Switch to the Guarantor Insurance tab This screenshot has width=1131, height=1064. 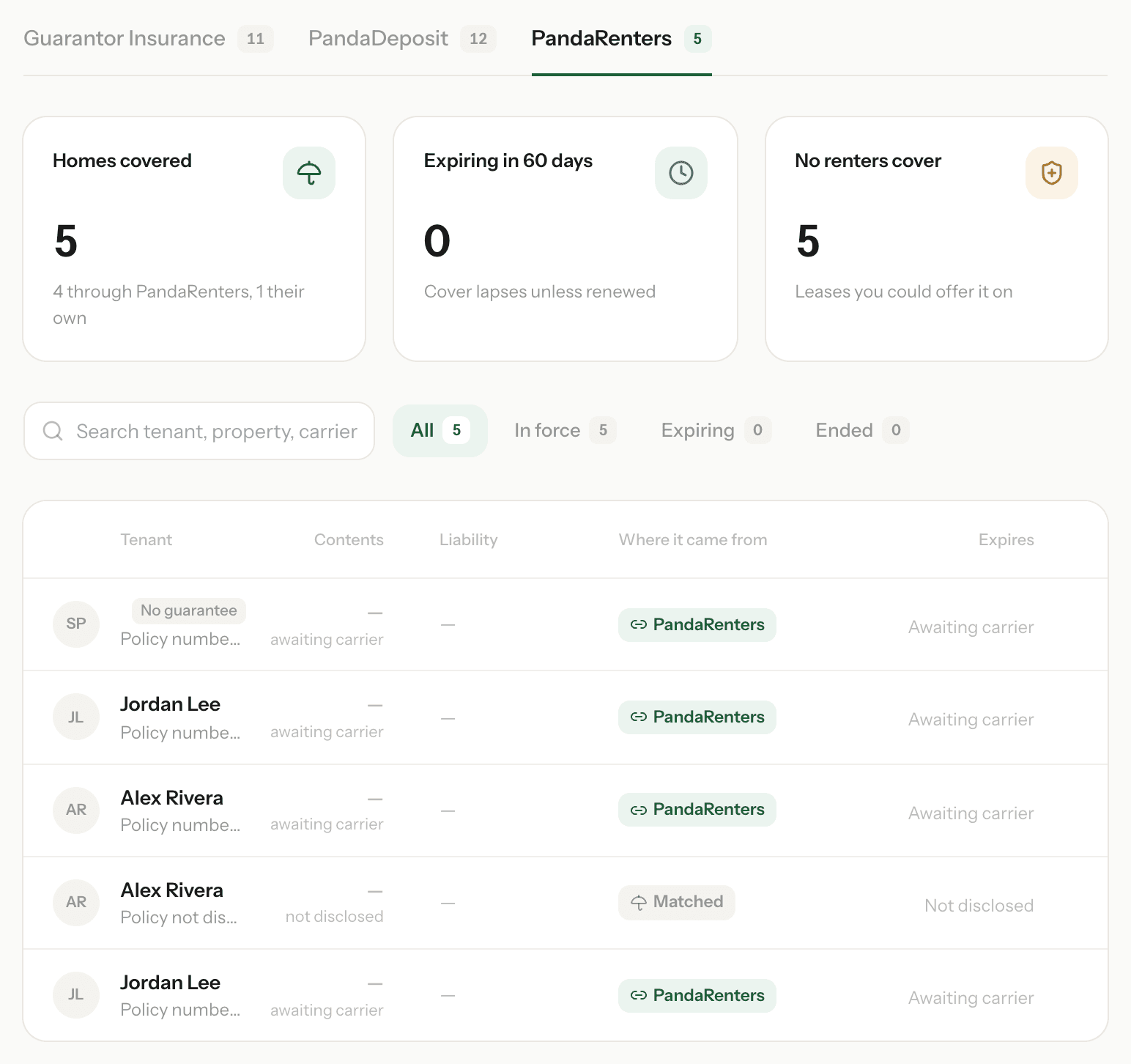click(x=149, y=38)
